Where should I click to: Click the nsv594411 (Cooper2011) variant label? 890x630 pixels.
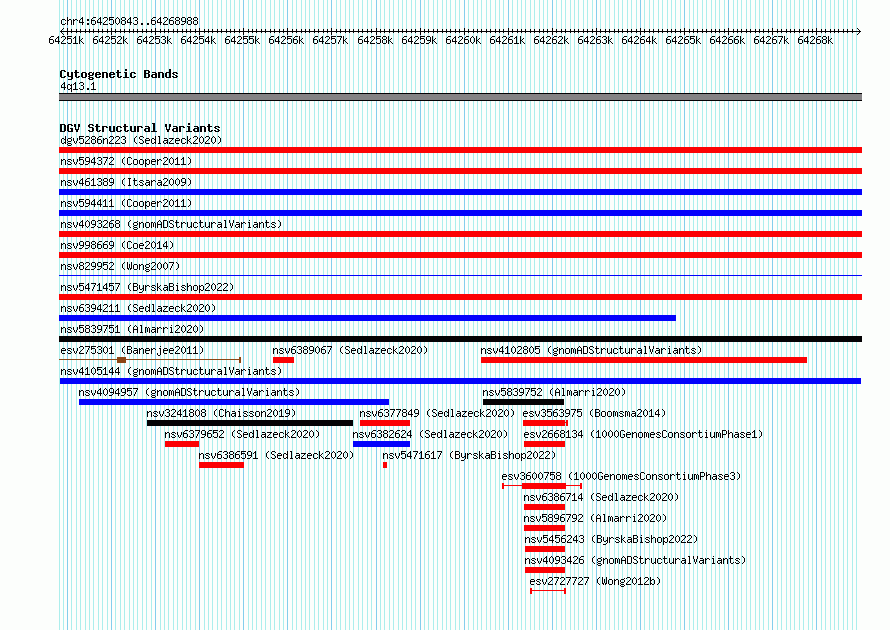[x=126, y=203]
